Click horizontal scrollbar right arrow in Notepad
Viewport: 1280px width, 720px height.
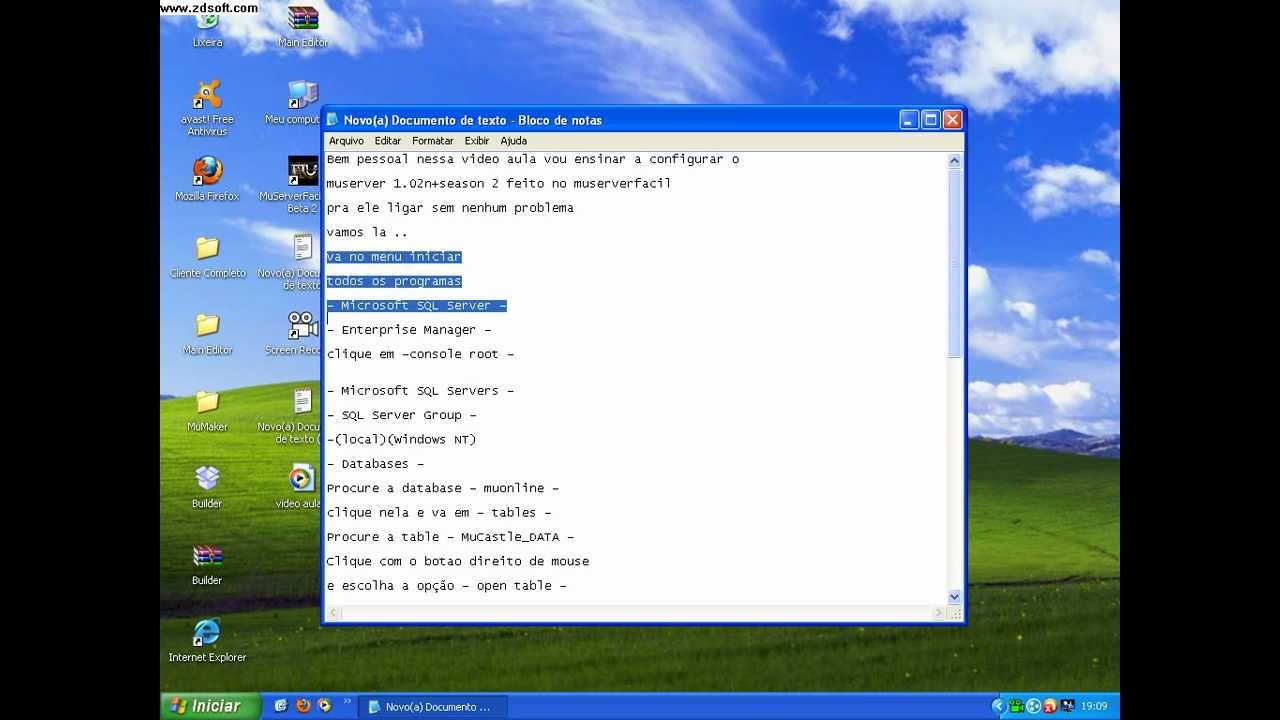click(939, 612)
